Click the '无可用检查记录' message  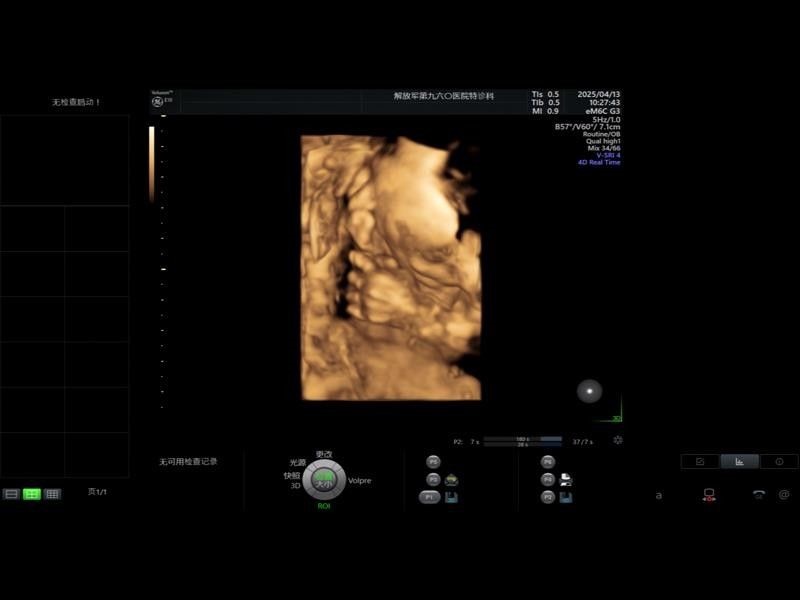click(x=188, y=462)
